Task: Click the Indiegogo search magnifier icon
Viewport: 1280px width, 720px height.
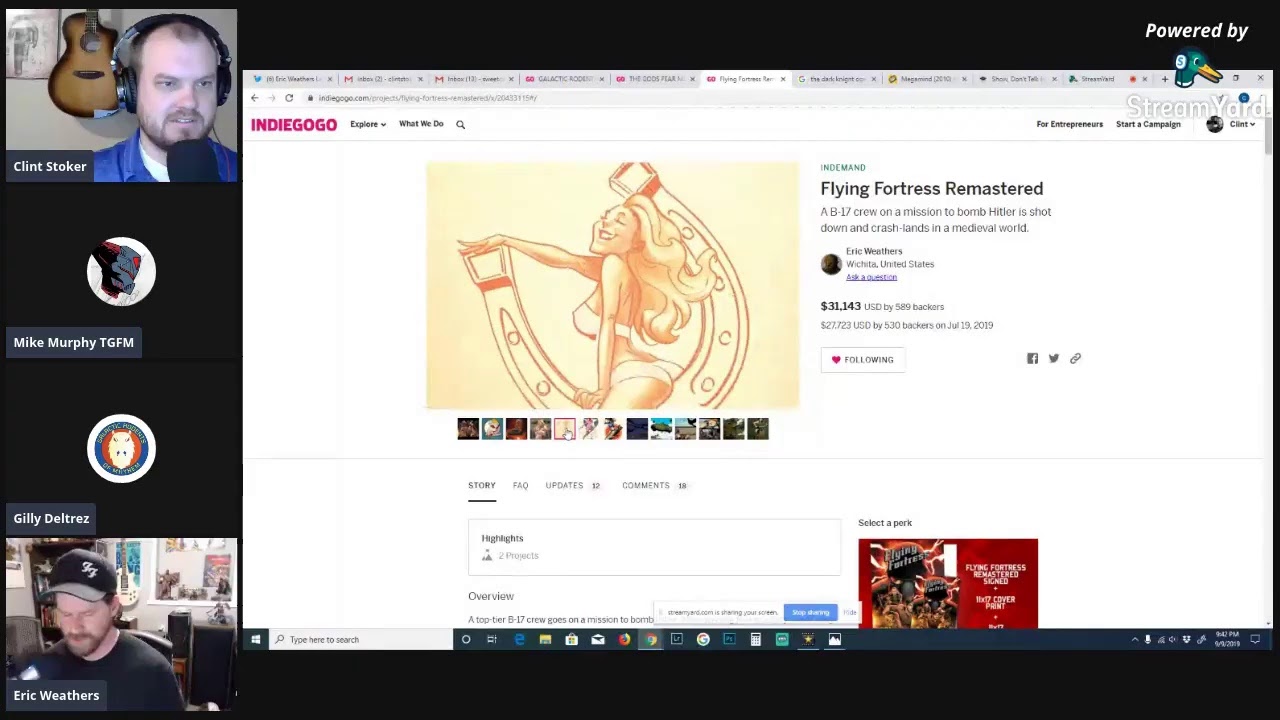Action: coord(460,125)
